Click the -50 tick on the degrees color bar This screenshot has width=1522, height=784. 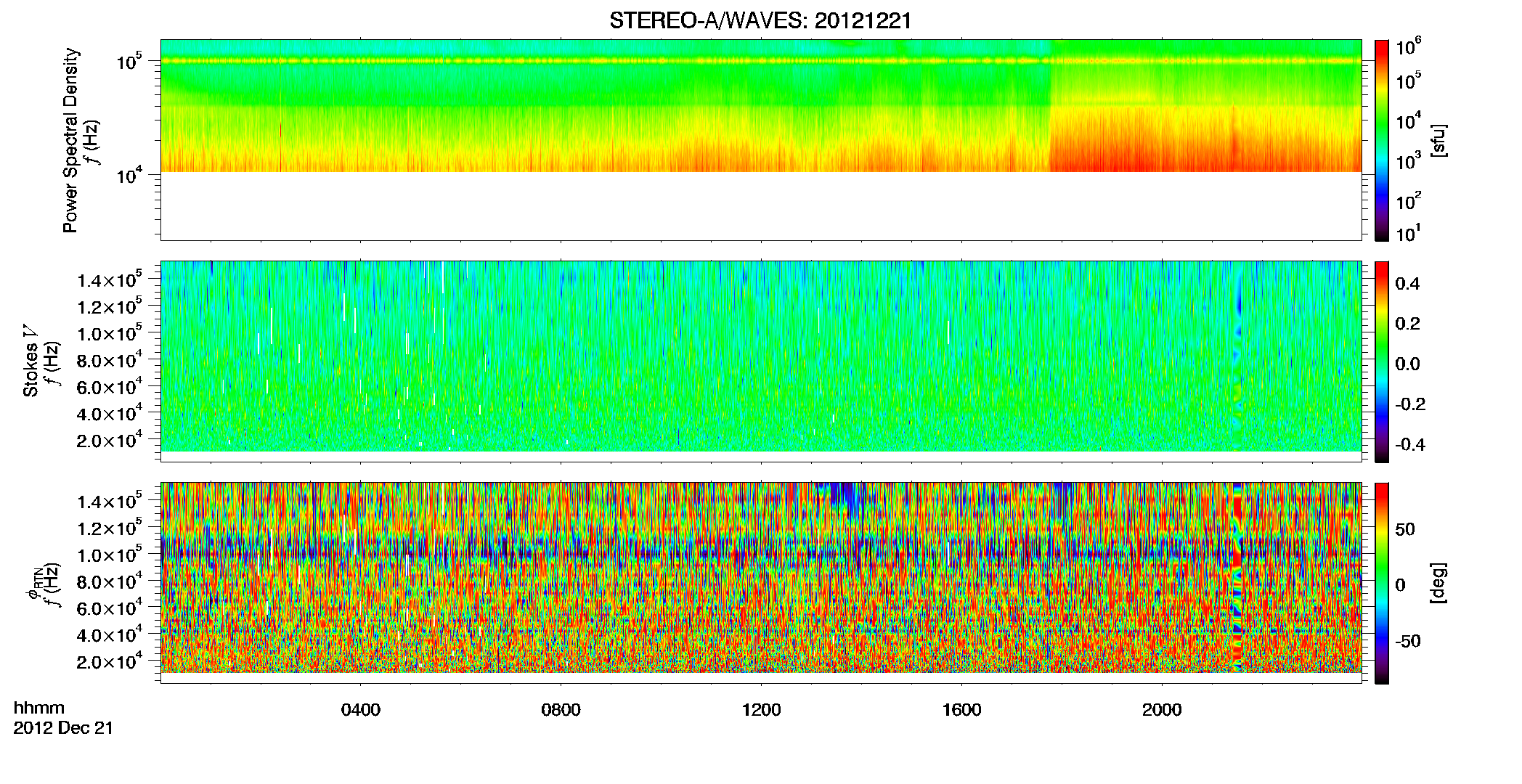tap(1409, 641)
